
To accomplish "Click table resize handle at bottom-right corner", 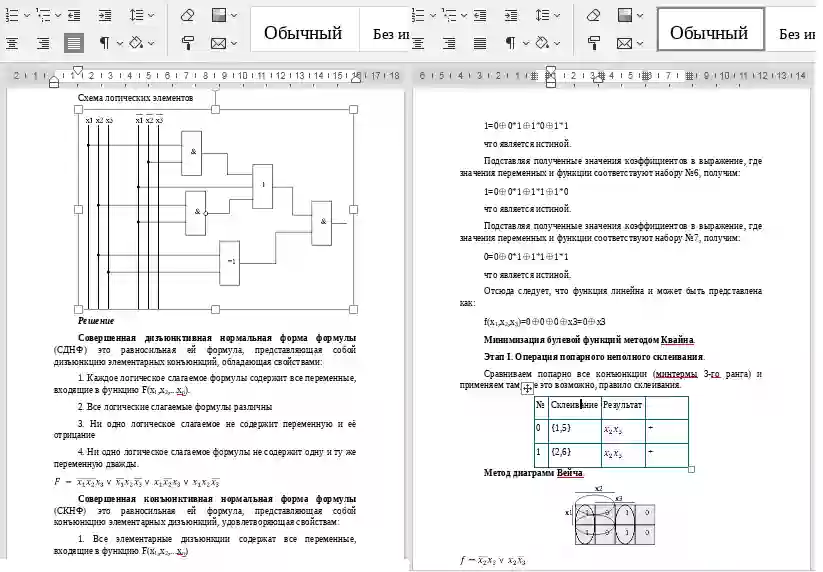I will coord(691,469).
